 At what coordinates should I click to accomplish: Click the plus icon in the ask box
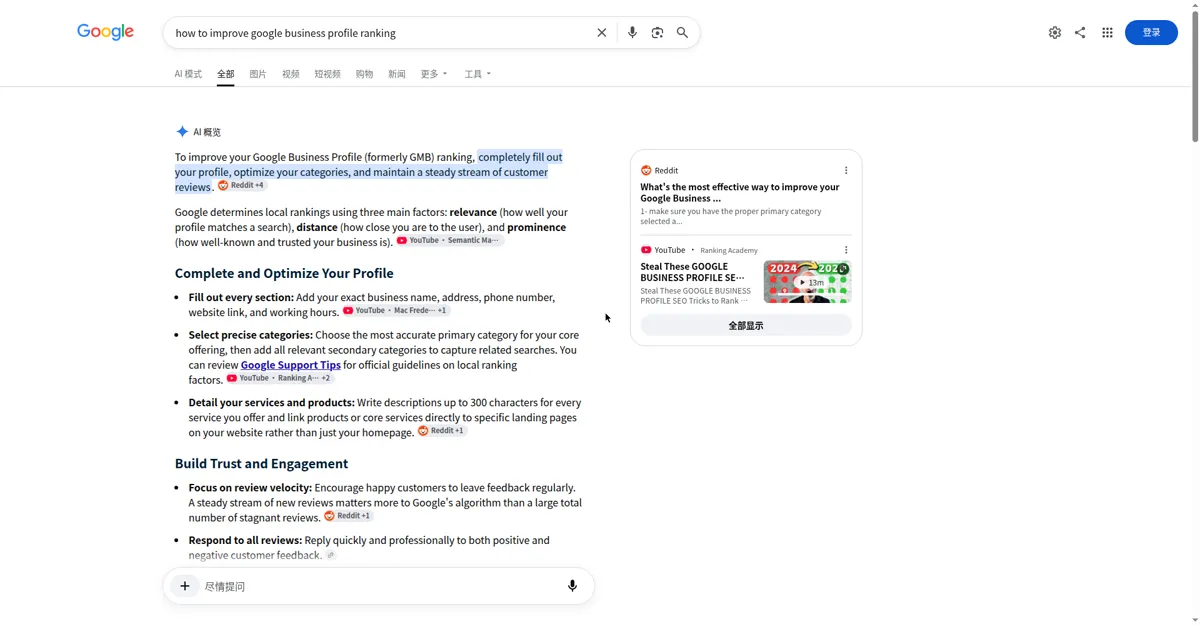(x=185, y=586)
